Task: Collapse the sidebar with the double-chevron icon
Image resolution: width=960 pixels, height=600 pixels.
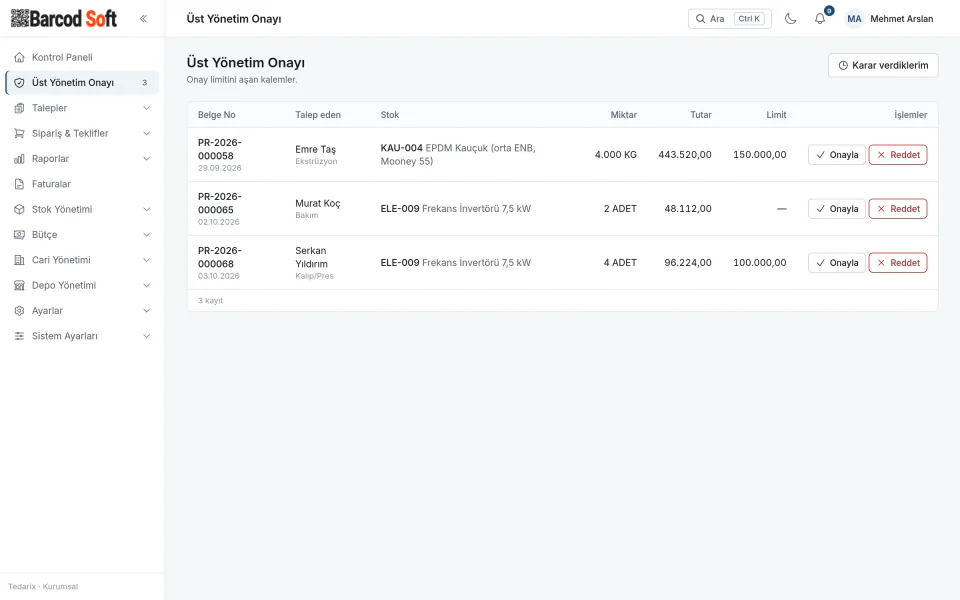Action: coord(143,18)
